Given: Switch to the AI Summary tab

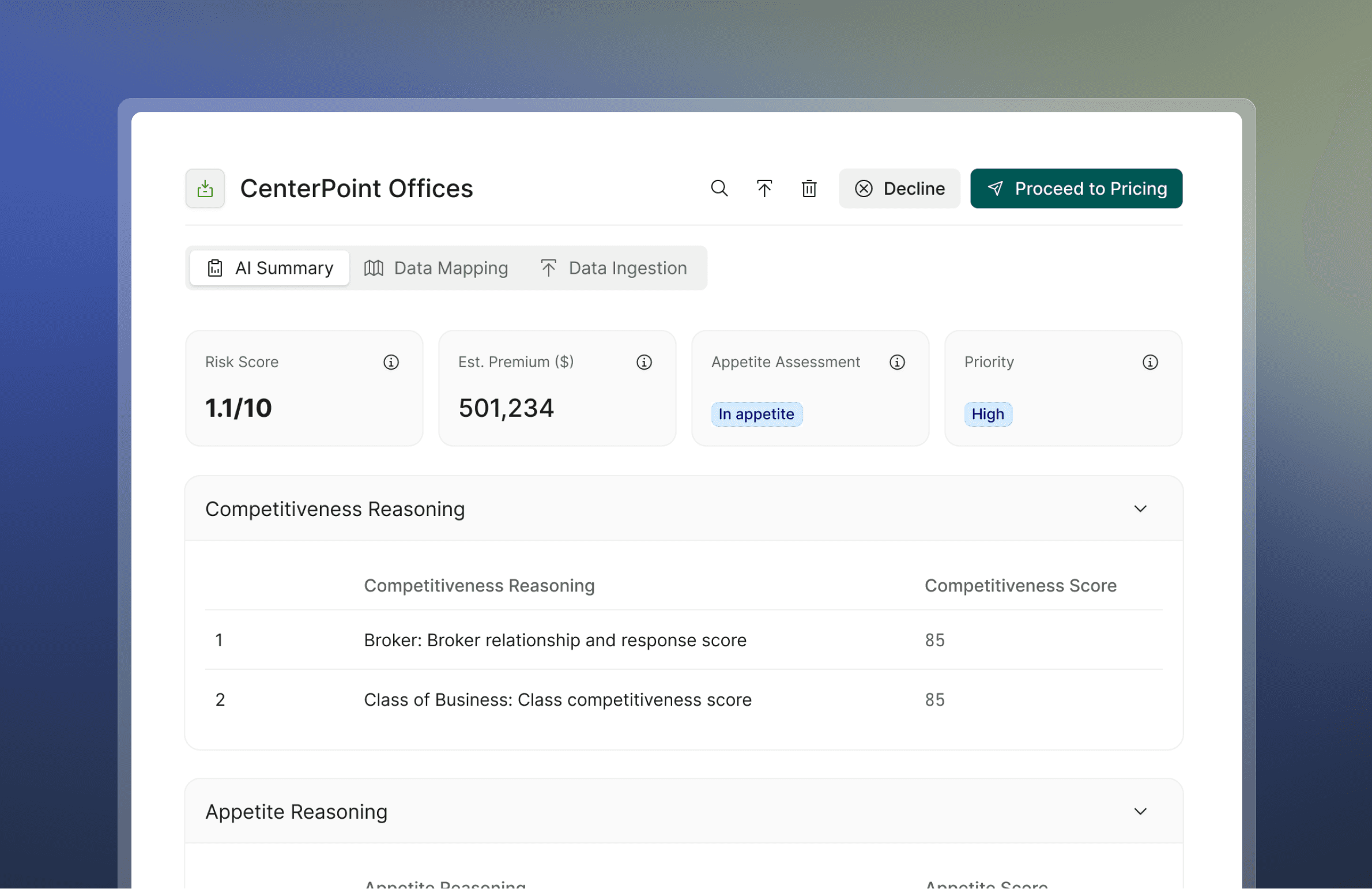Looking at the screenshot, I should (x=270, y=268).
